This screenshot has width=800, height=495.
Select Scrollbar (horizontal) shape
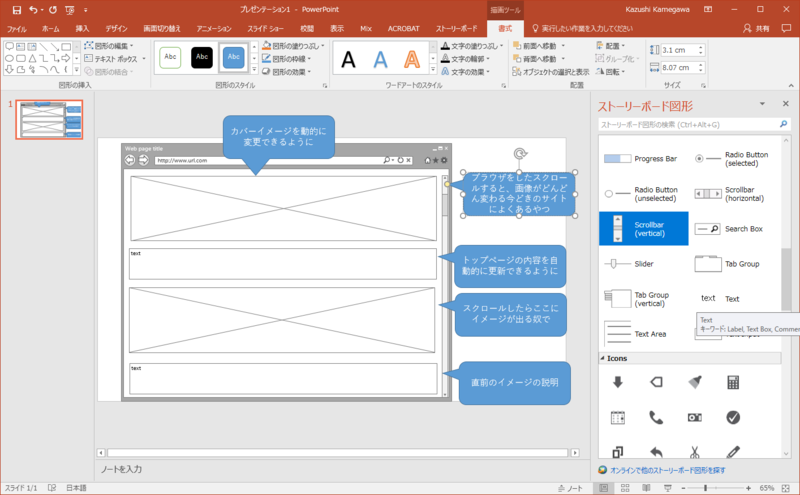pos(735,194)
